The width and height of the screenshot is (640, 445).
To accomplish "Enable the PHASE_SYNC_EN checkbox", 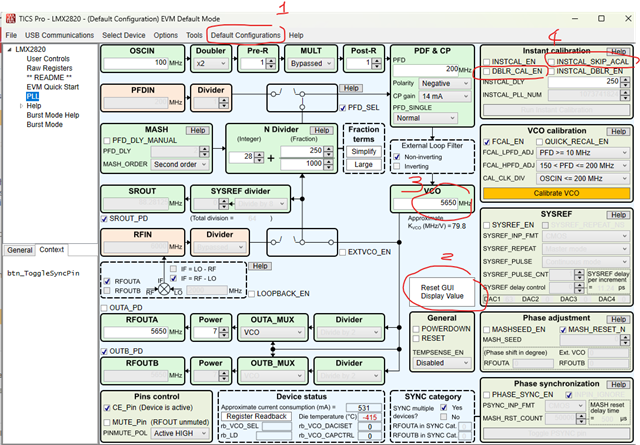I will click(487, 395).
